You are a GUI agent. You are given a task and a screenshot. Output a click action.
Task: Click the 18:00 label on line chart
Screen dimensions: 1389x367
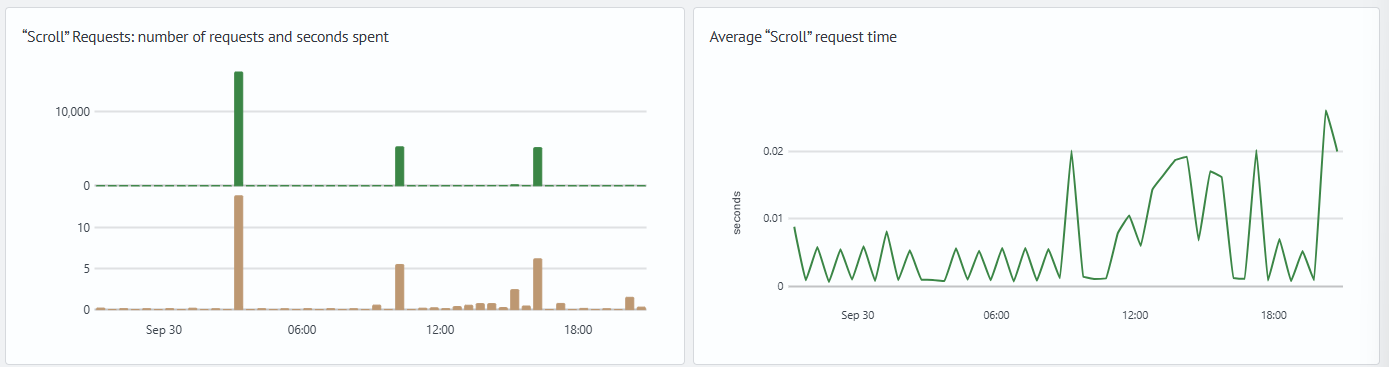click(x=1273, y=314)
